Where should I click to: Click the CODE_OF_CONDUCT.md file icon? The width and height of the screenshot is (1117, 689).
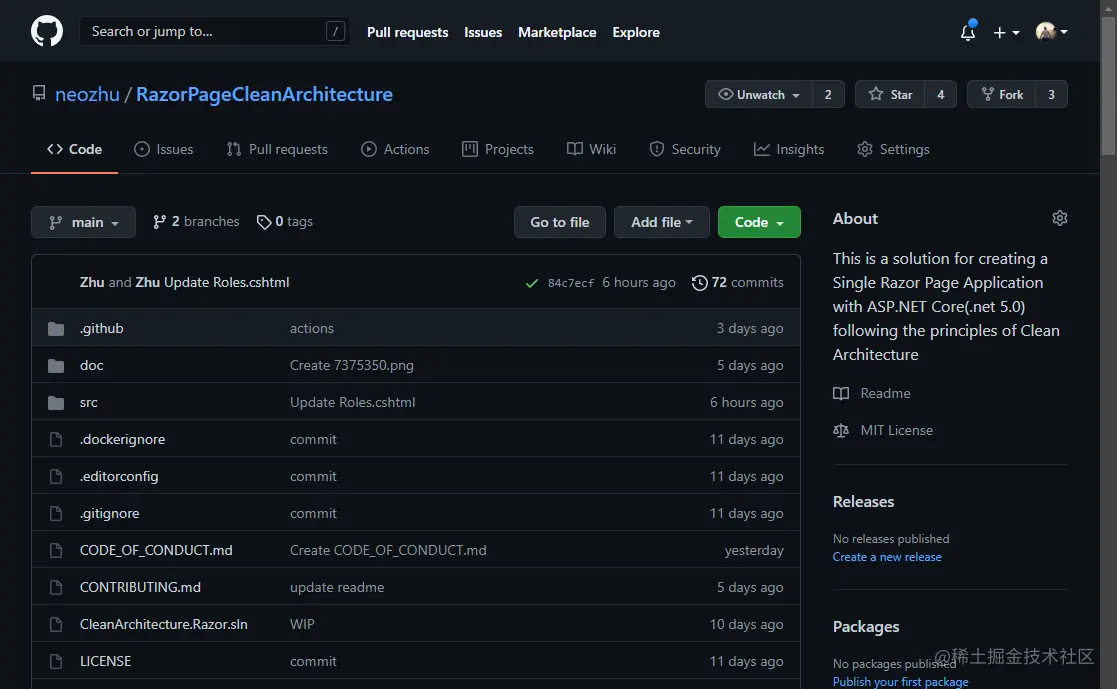pyautogui.click(x=56, y=551)
